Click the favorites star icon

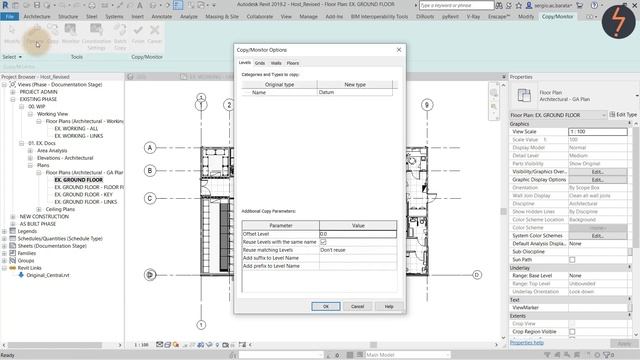(518, 6)
